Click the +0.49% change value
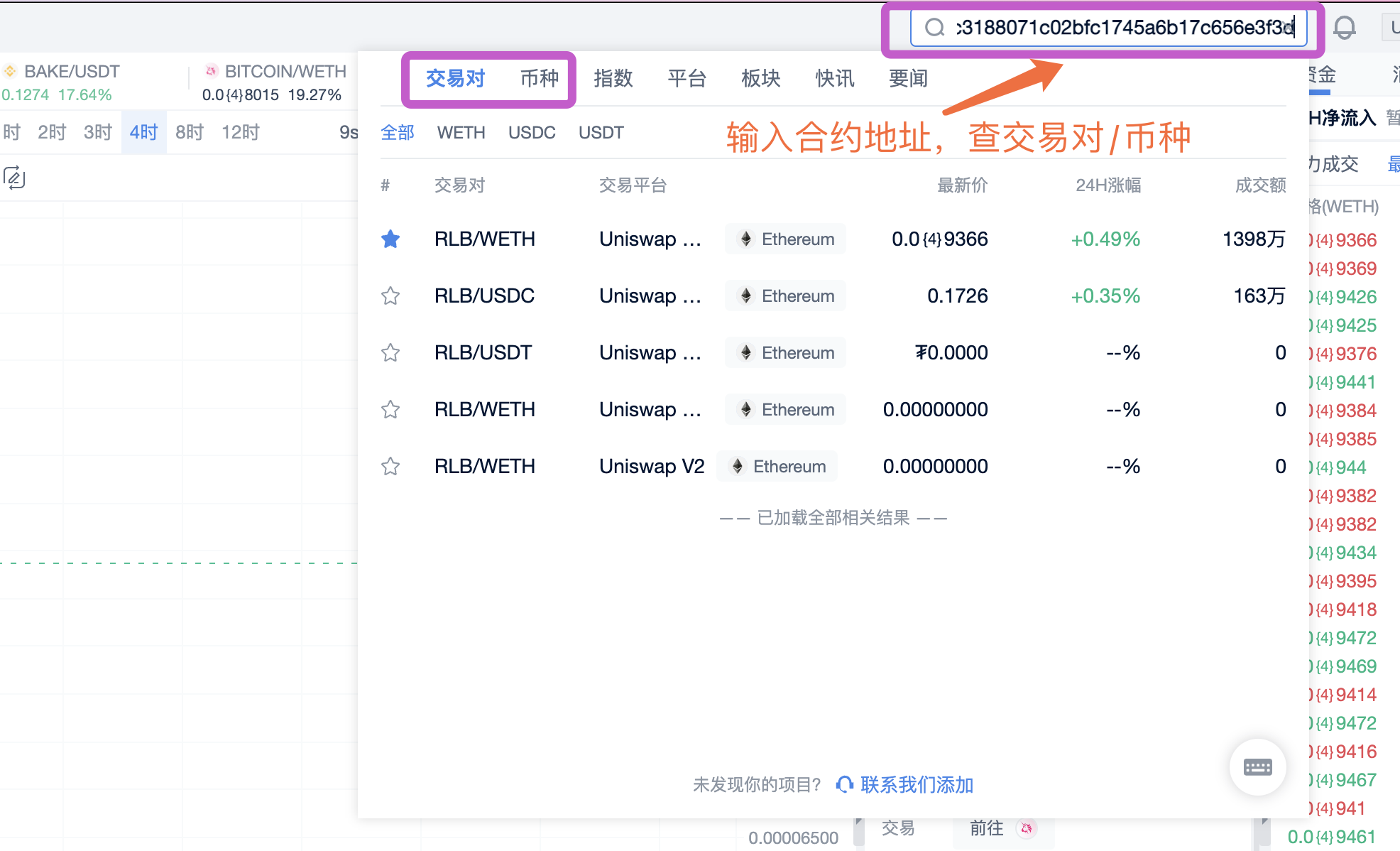This screenshot has width=1400, height=851. [x=1105, y=239]
